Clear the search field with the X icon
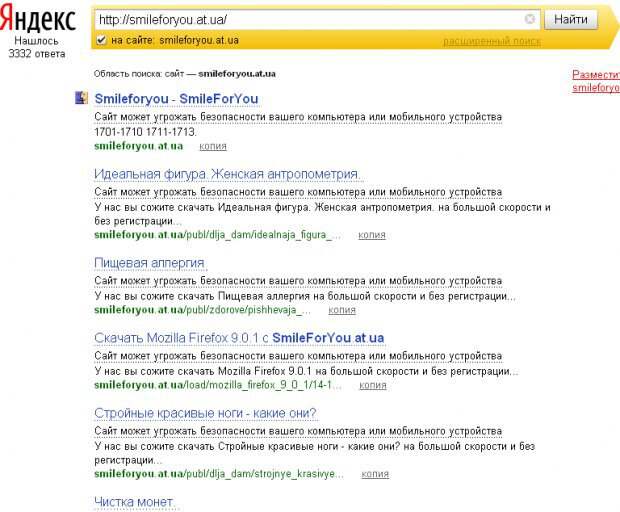Screen dimensions: 620x512 (530, 19)
